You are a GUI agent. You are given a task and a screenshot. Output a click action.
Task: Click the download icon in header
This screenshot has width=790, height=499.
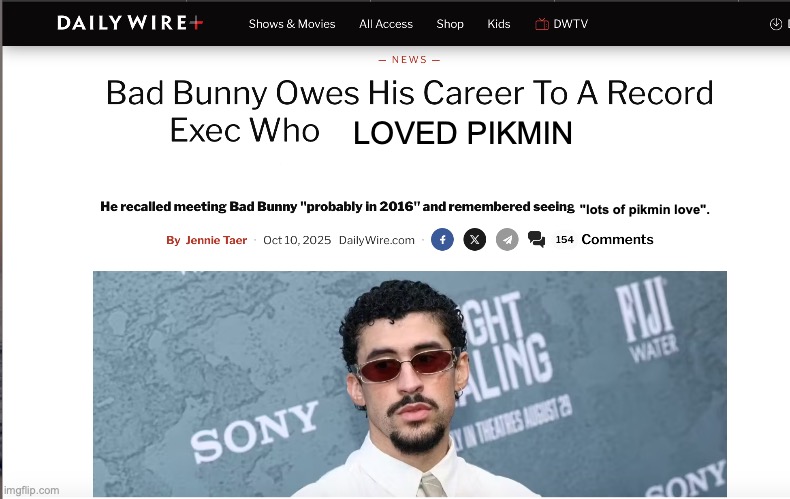click(x=776, y=24)
